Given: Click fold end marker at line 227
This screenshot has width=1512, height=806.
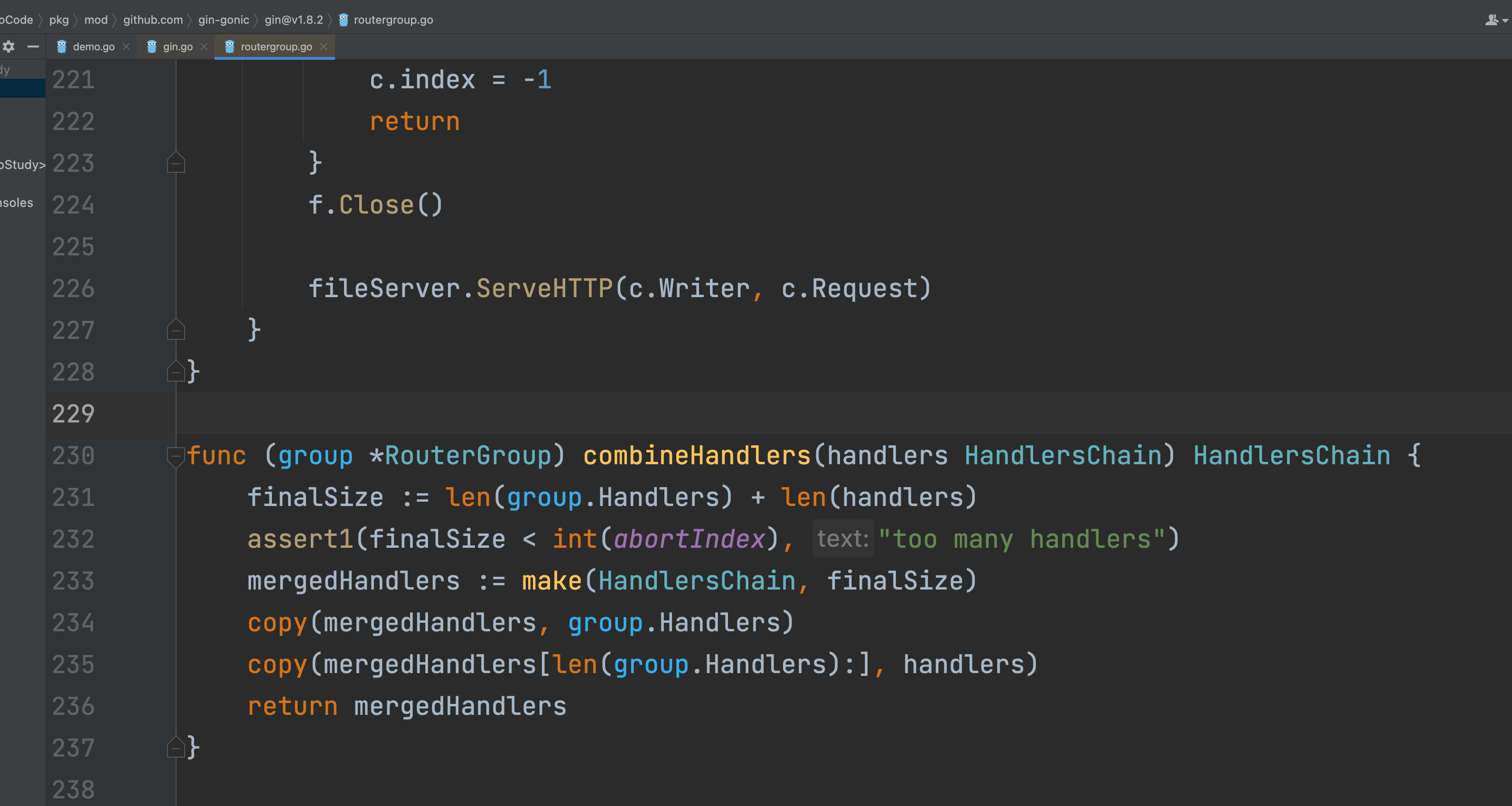Looking at the screenshot, I should [x=176, y=329].
